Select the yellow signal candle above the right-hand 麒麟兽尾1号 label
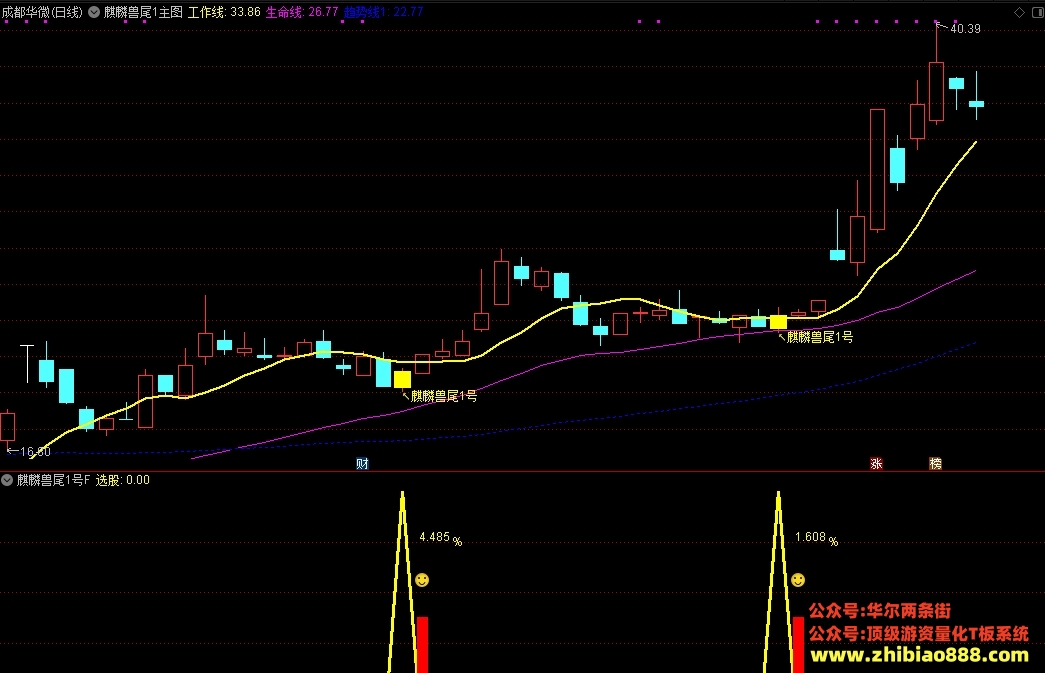This screenshot has height=673, width=1045. [x=778, y=323]
